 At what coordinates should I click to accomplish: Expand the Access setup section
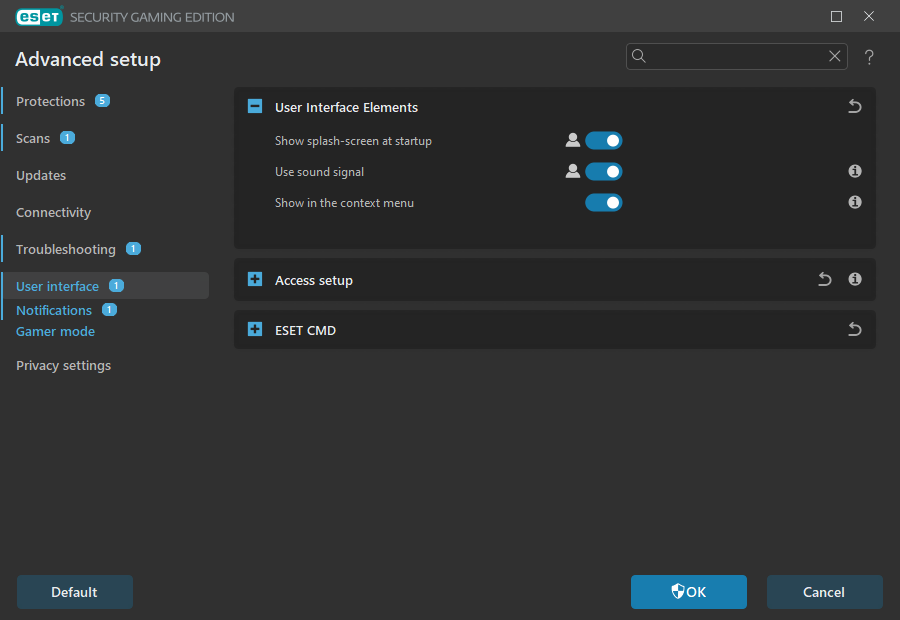click(x=255, y=279)
